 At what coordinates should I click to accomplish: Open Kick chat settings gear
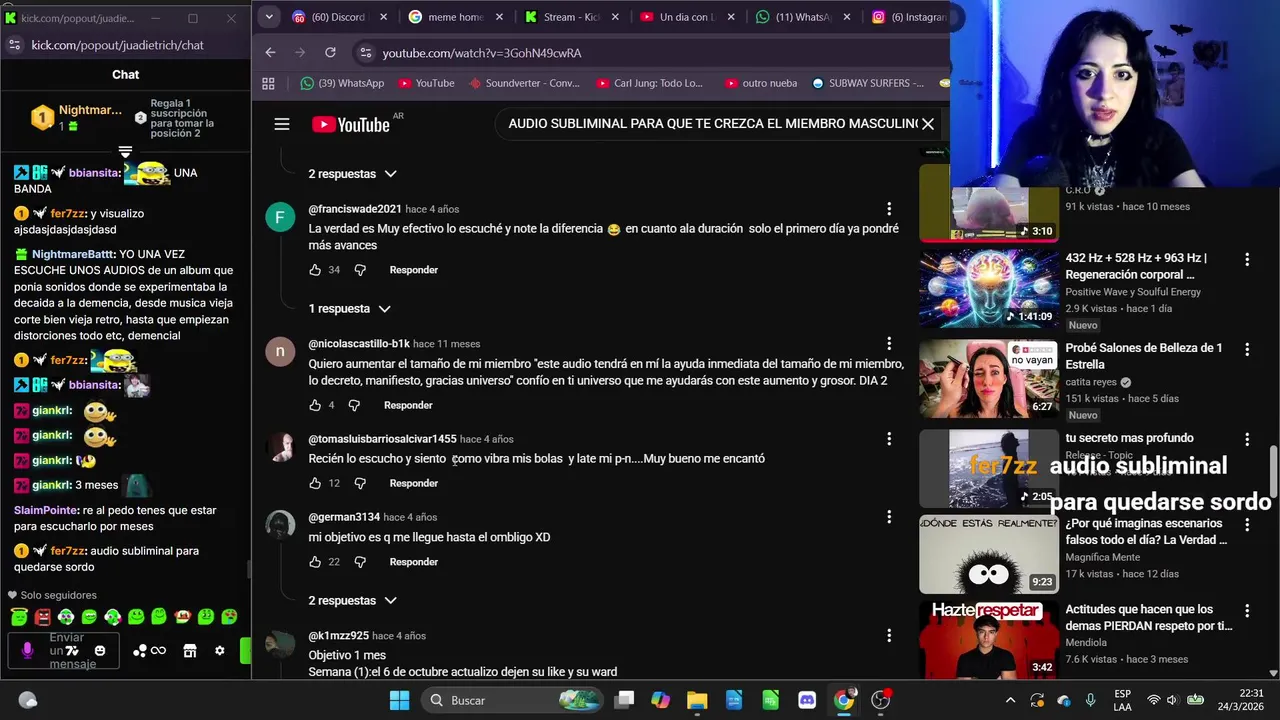pos(220,651)
